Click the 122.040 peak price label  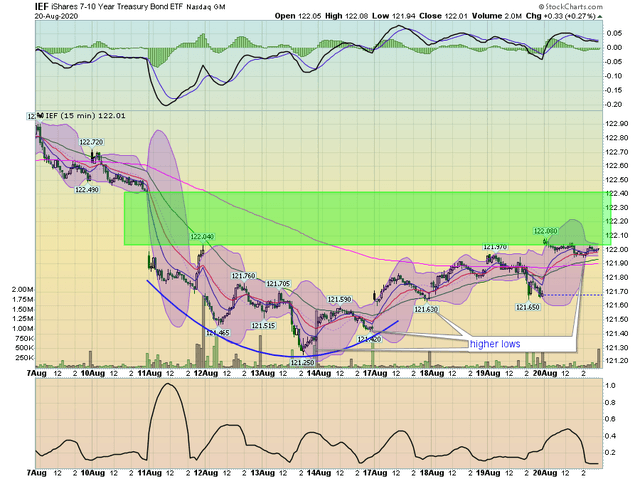click(202, 237)
